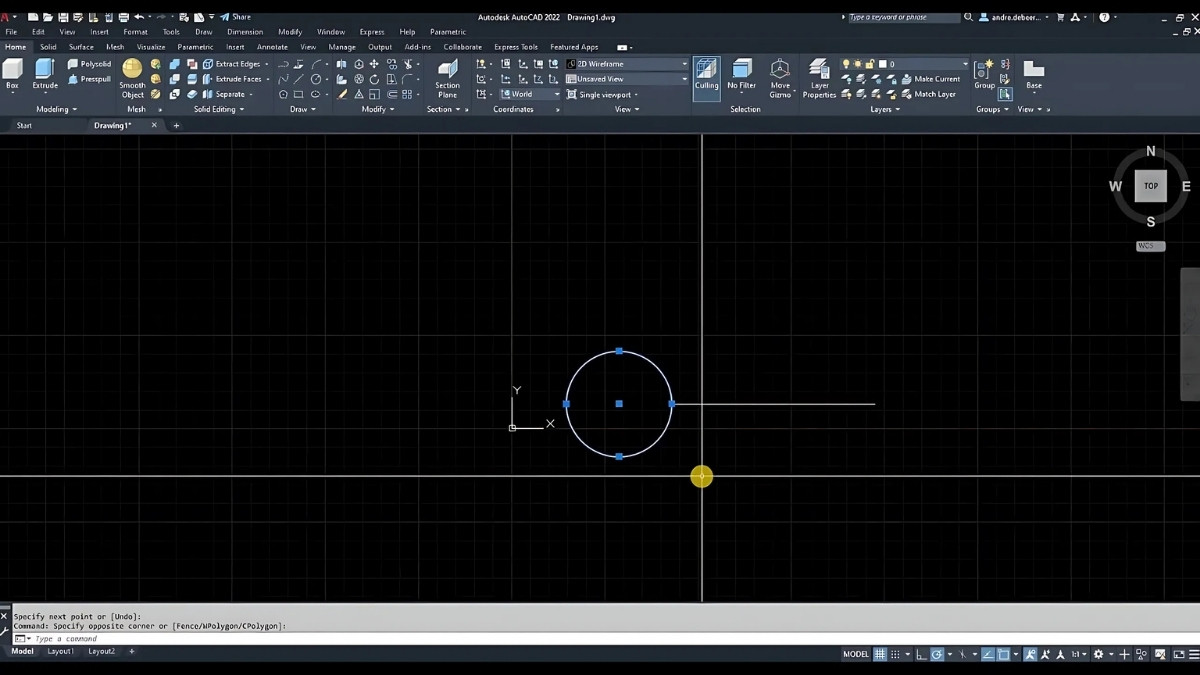This screenshot has width=1200, height=675.
Task: Open the Smooth Object mesh tool
Action: tap(132, 78)
